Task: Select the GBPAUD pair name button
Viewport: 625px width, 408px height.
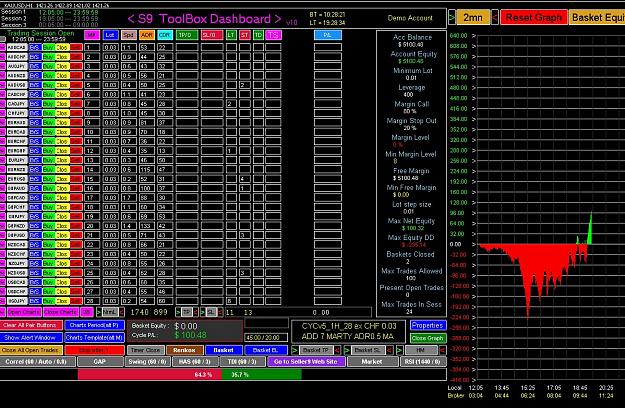Action: tap(17, 188)
